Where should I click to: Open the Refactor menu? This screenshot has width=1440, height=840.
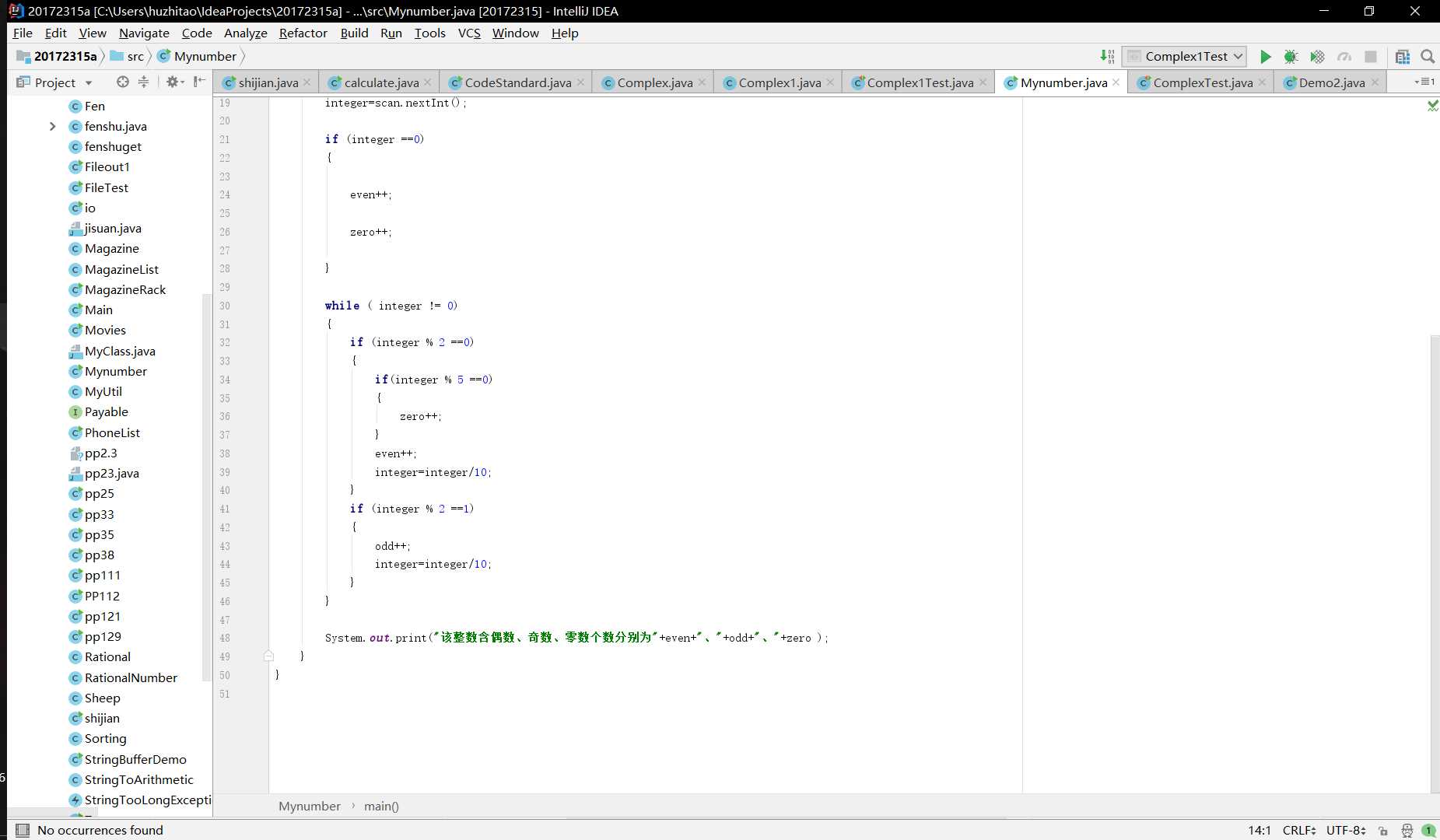pos(303,33)
